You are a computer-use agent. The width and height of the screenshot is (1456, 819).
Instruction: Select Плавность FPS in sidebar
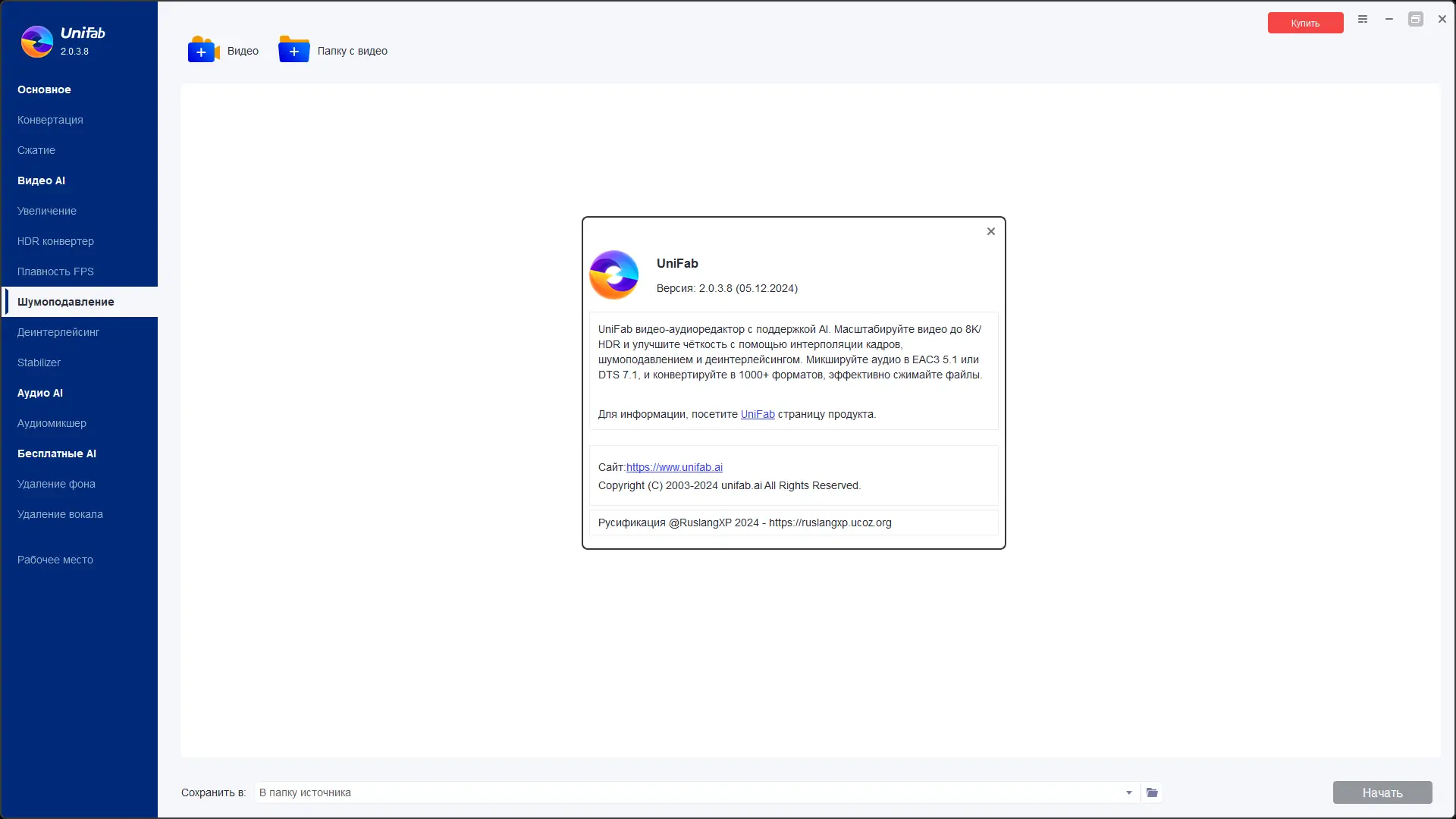pyautogui.click(x=55, y=271)
